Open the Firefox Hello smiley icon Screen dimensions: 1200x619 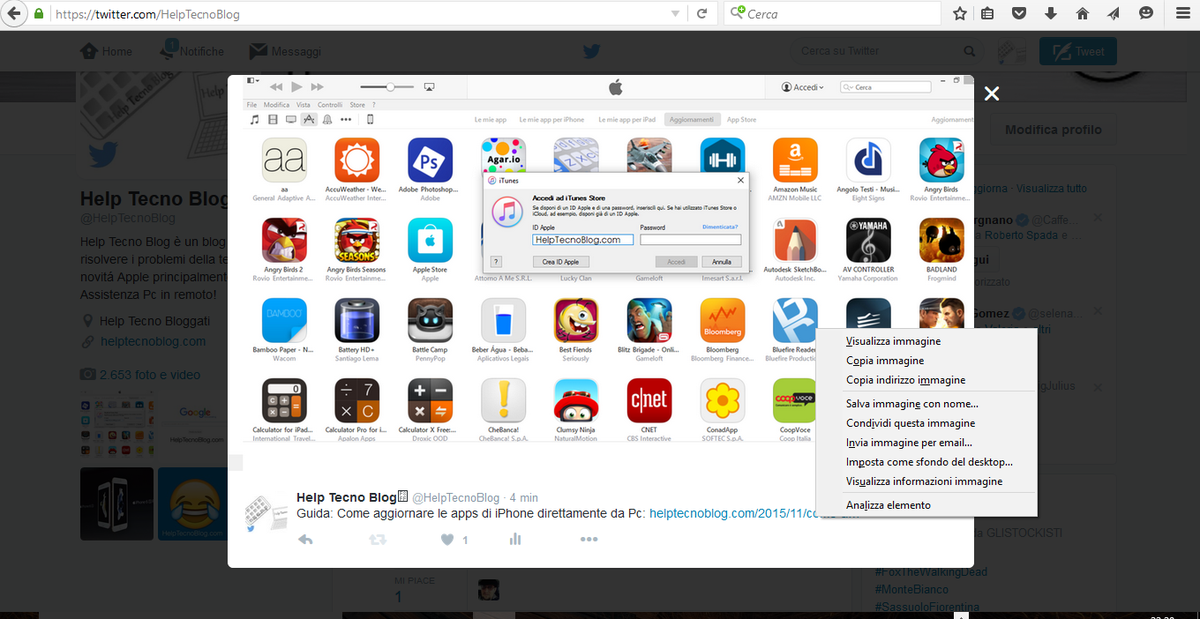(x=1145, y=14)
